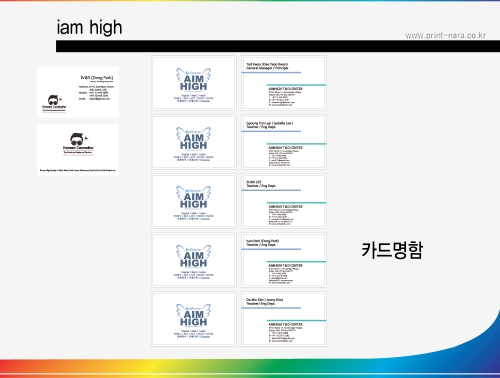
Task: Click the winged AIM HIGH logo beside the General Manager card
Action: pos(194,80)
